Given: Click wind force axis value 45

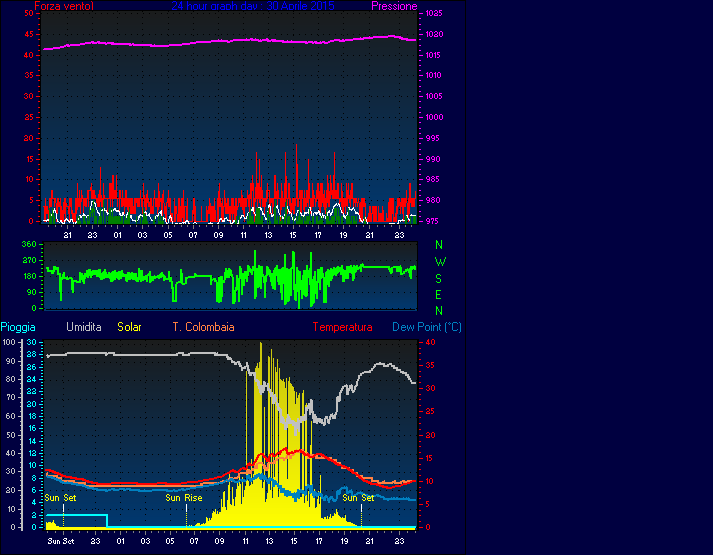Looking at the screenshot, I should coord(29,34).
